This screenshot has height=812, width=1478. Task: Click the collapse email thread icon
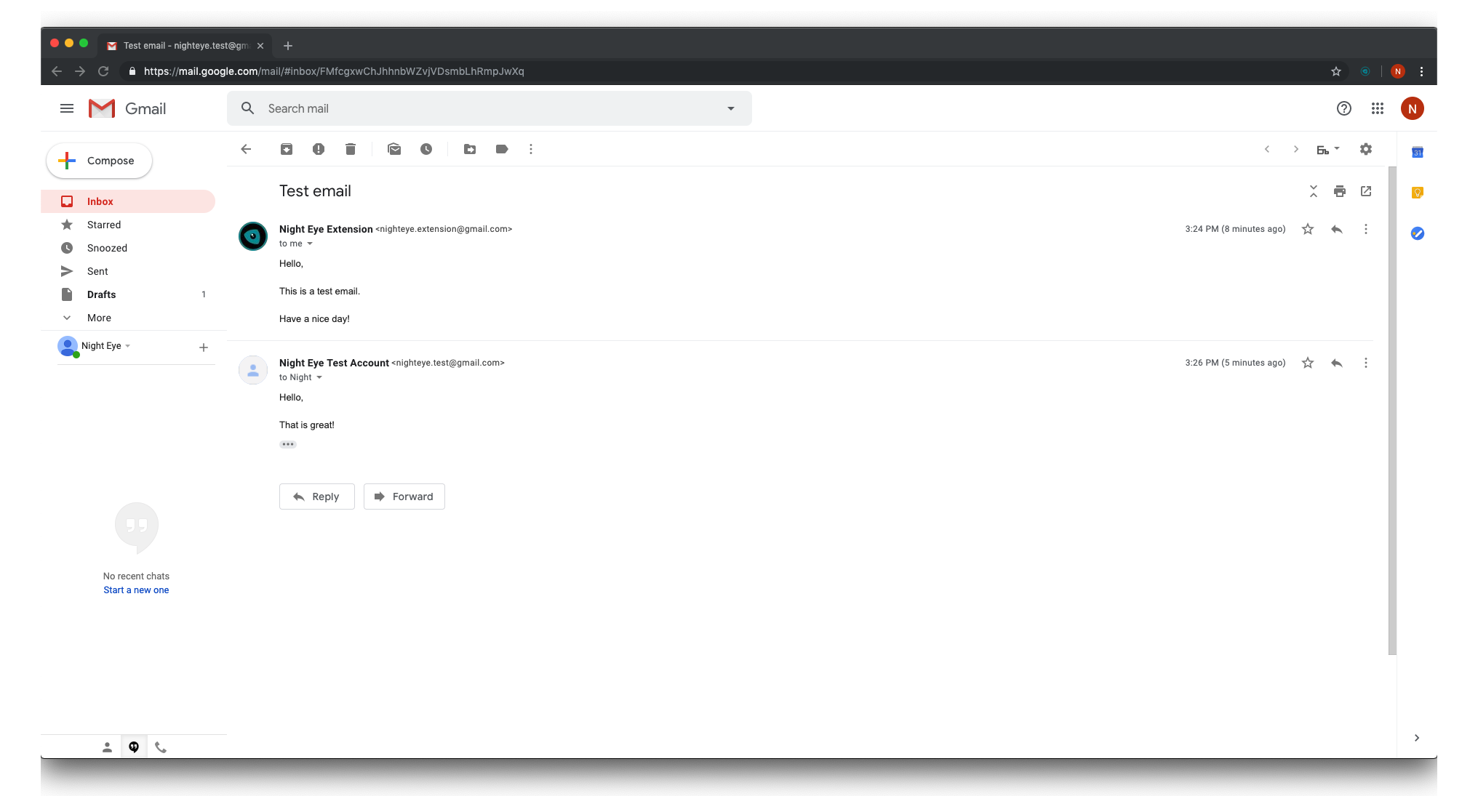[x=1313, y=192]
